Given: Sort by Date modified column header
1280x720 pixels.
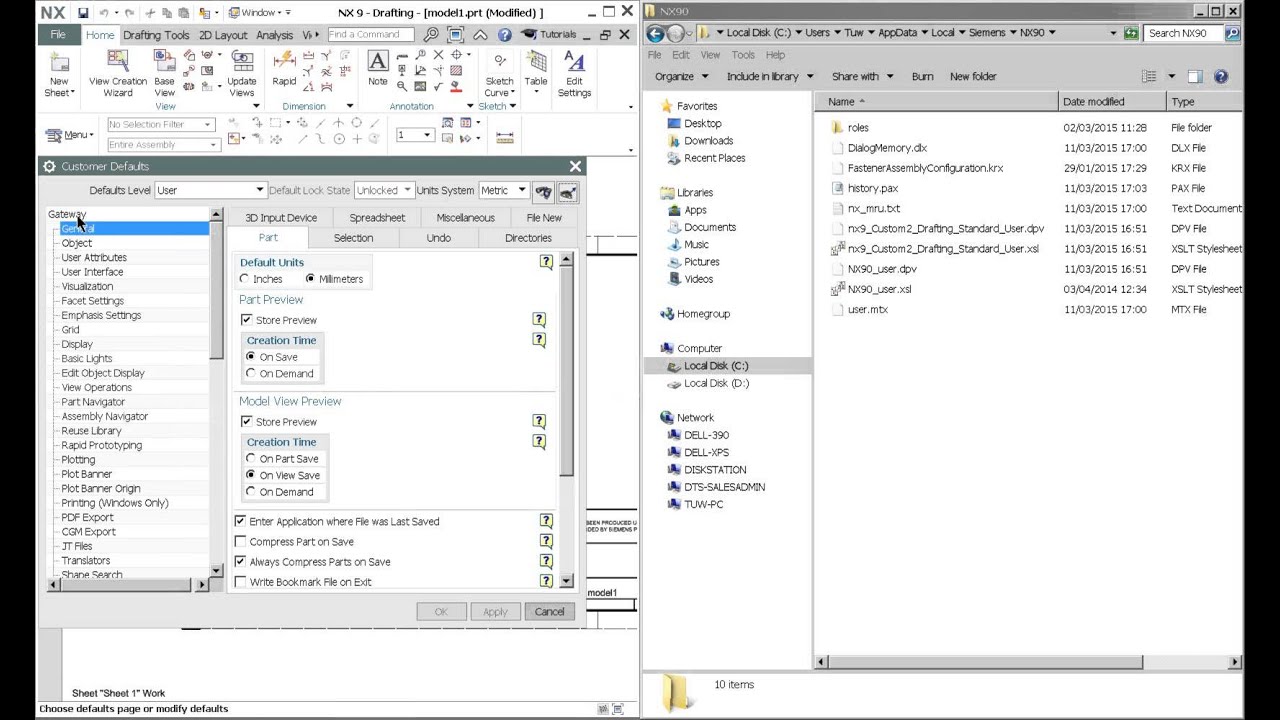Looking at the screenshot, I should point(1112,101).
